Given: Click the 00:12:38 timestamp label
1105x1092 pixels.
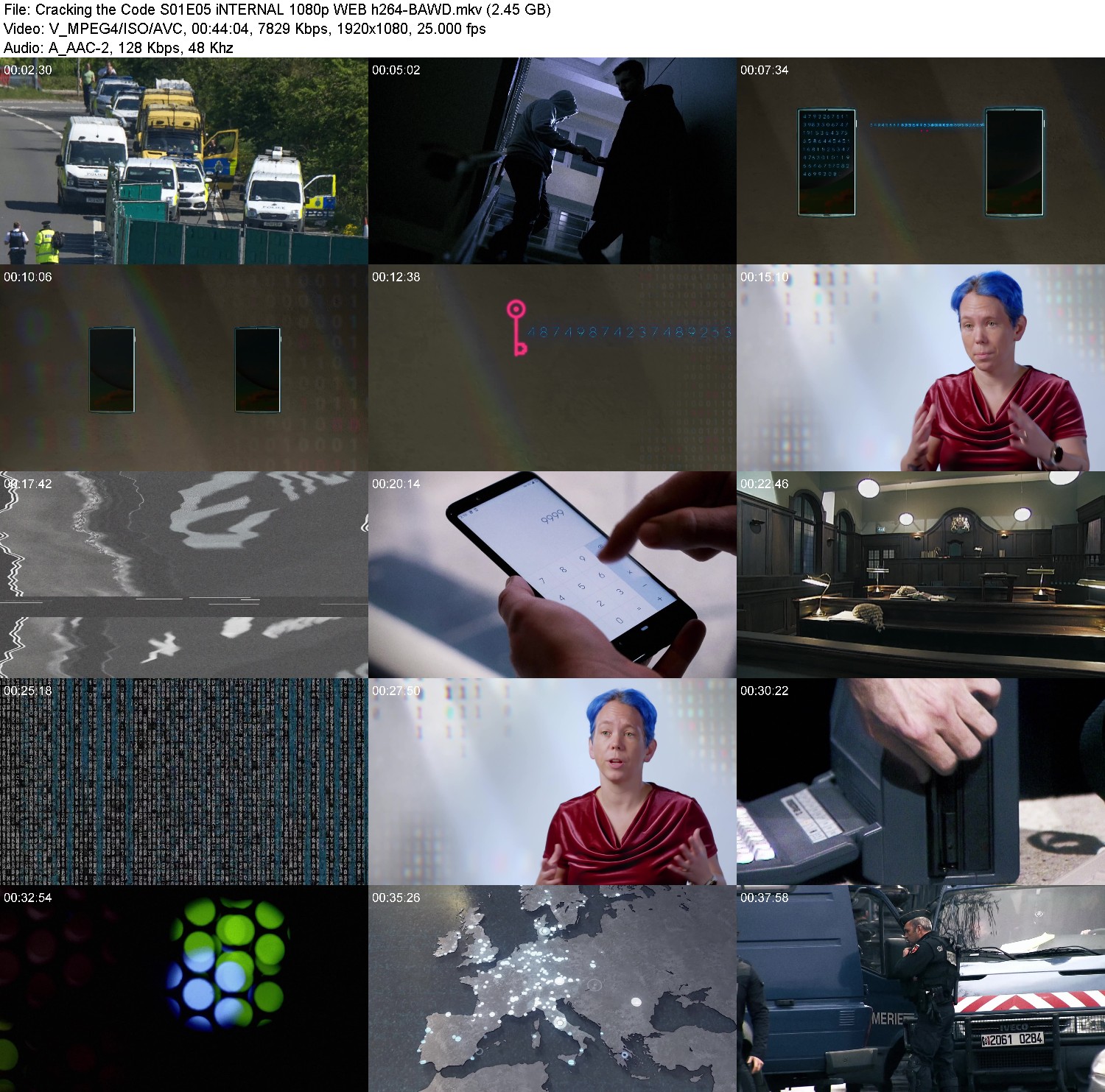Looking at the screenshot, I should click(396, 277).
